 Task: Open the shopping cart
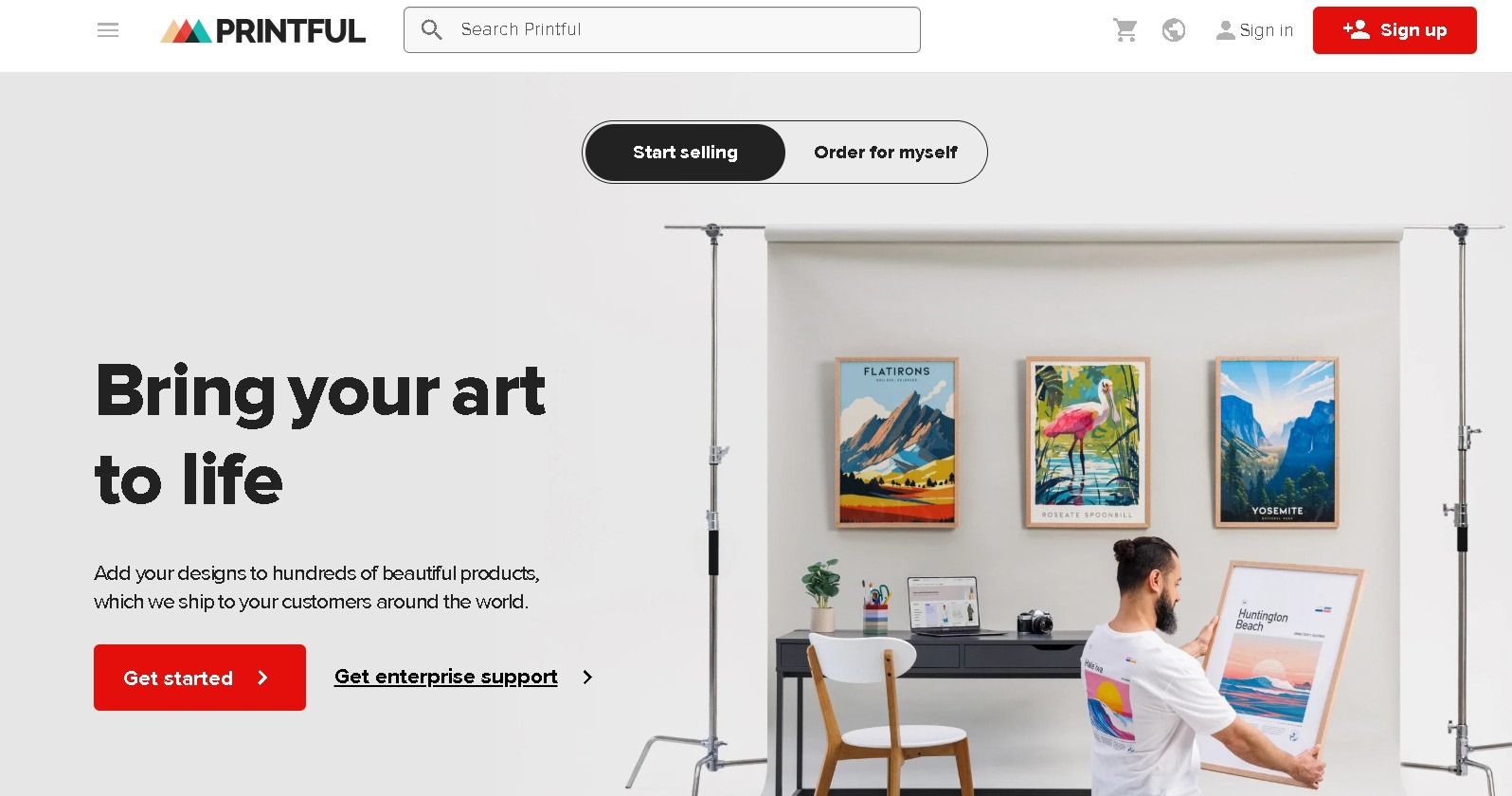coord(1125,30)
